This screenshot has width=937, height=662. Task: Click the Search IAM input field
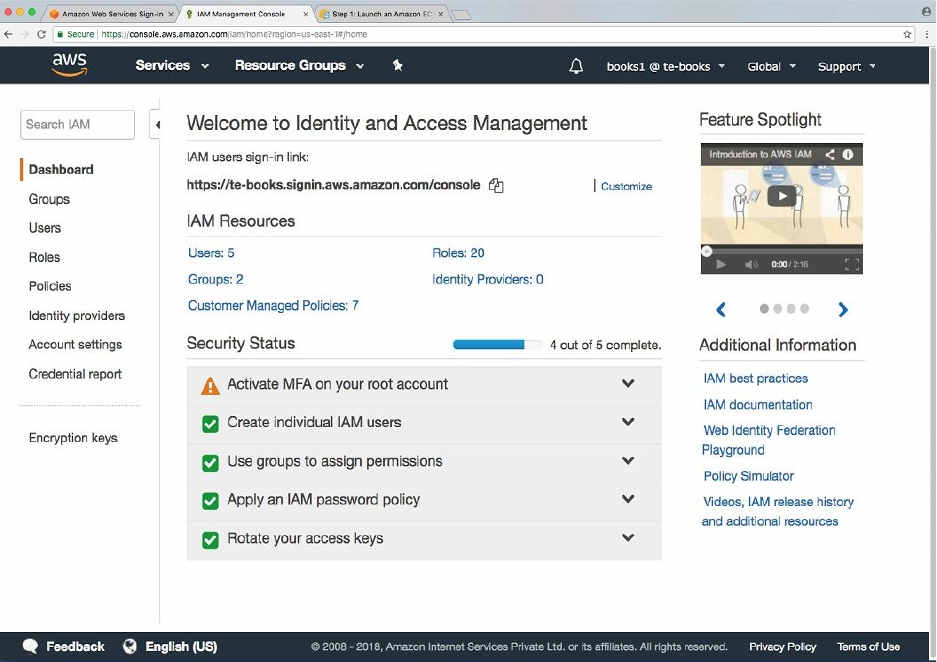77,125
